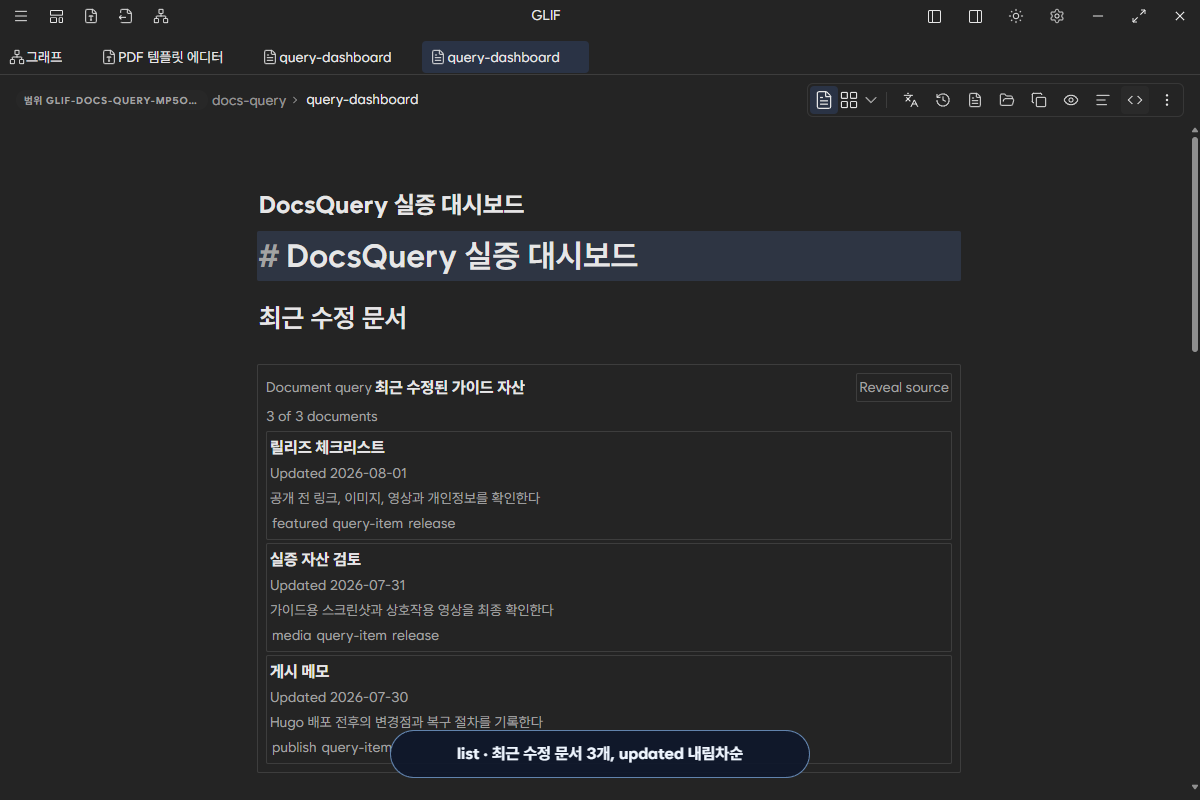Click the 3 of 3 documents count
Image resolution: width=1200 pixels, height=800 pixels.
click(x=322, y=416)
